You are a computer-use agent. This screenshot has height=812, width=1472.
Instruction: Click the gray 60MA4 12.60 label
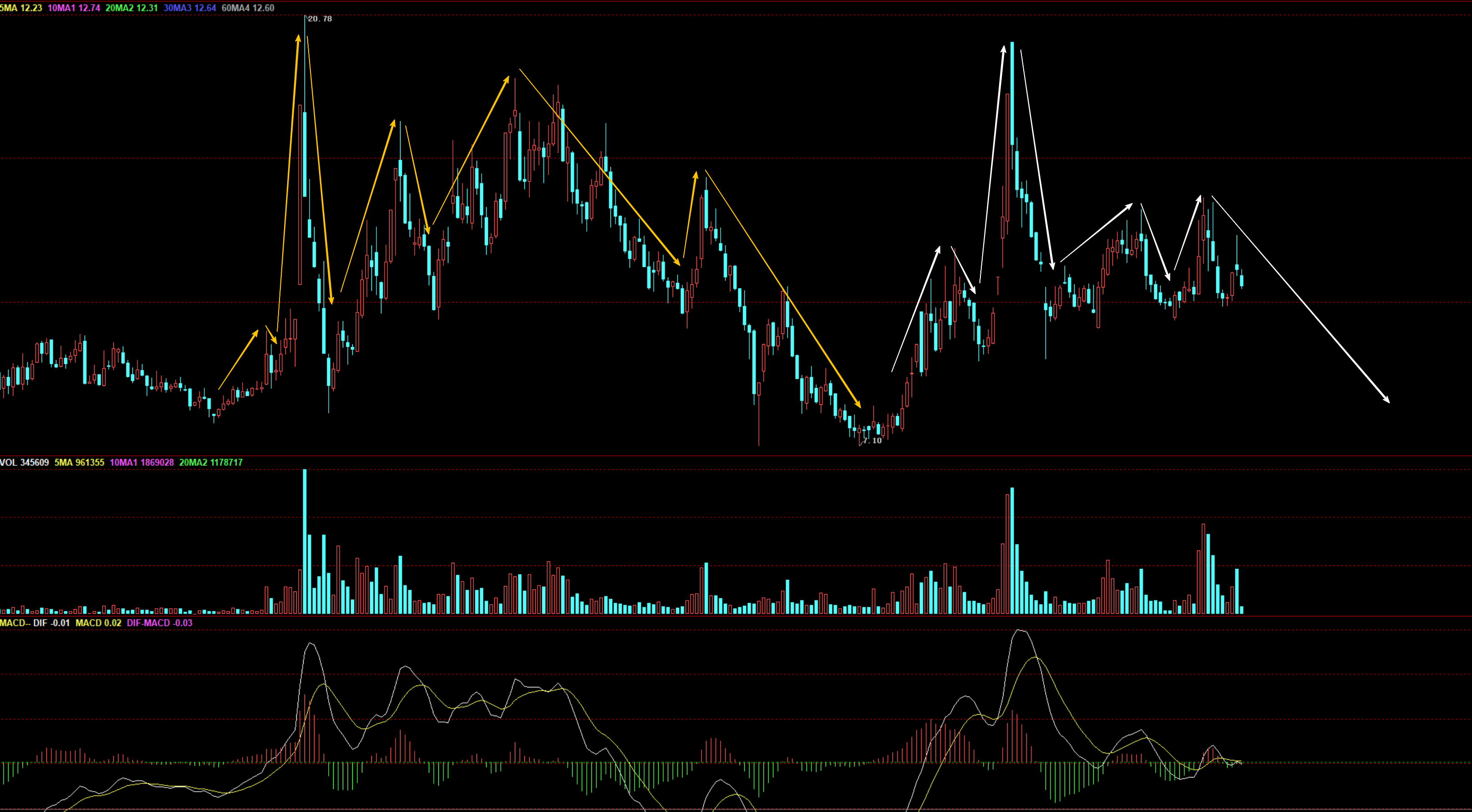tap(248, 8)
